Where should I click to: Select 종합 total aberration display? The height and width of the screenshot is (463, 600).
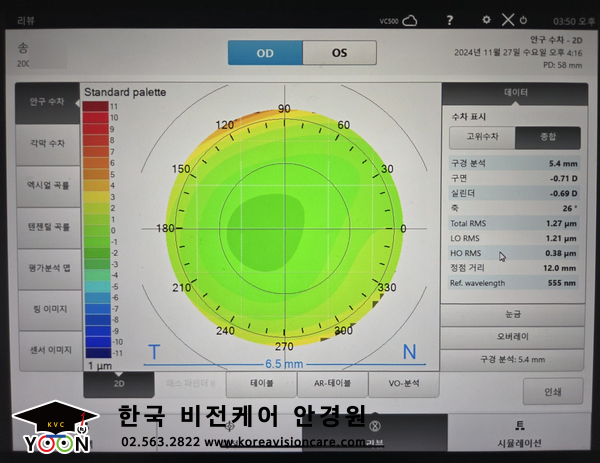pos(546,137)
